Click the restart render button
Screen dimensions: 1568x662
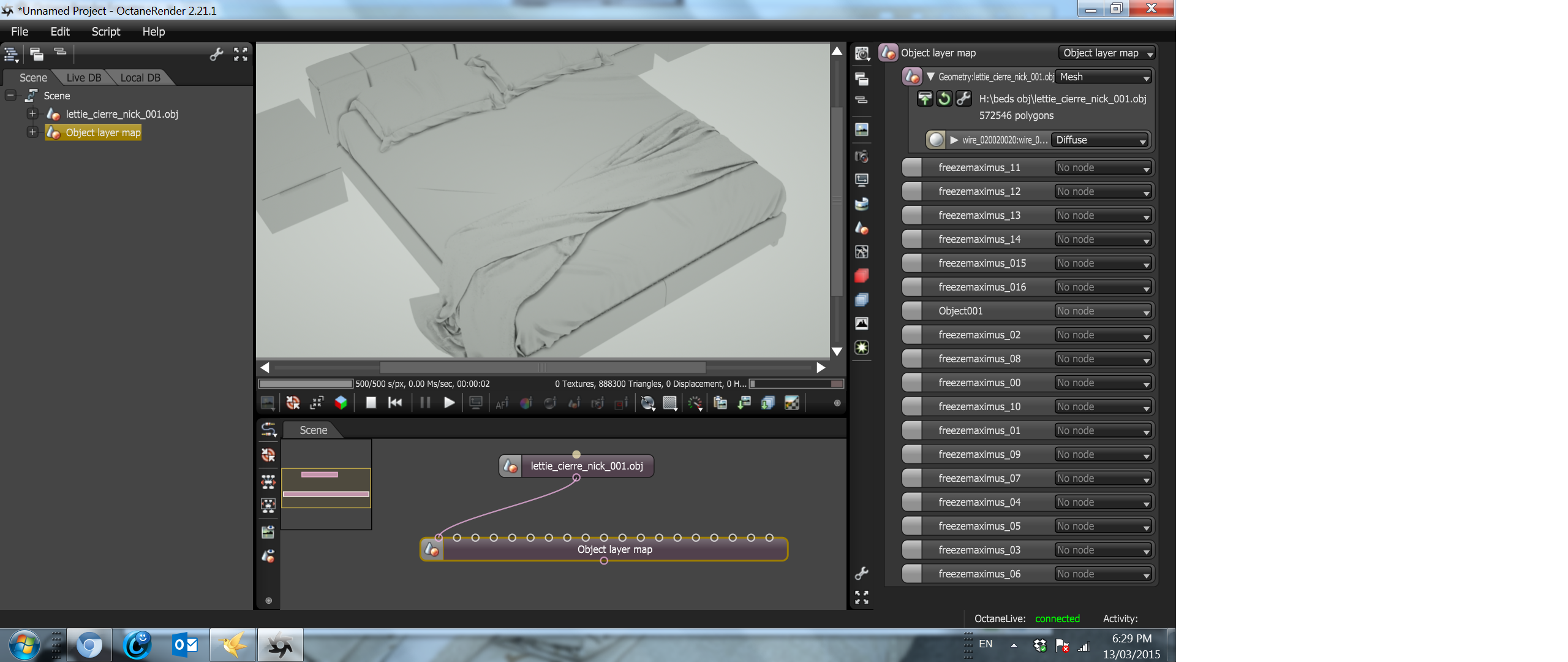[x=395, y=403]
